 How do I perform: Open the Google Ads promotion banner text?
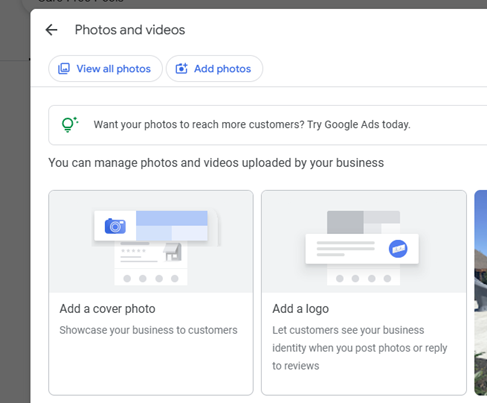[x=252, y=125]
